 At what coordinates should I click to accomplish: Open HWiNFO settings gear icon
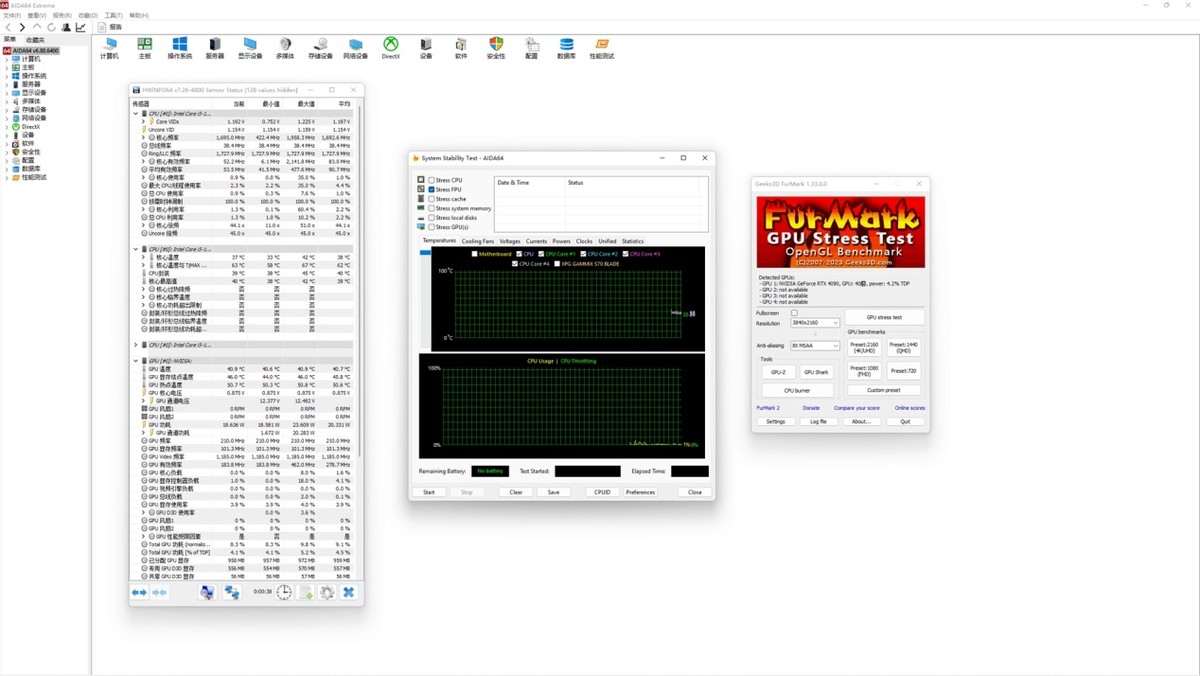pos(327,592)
